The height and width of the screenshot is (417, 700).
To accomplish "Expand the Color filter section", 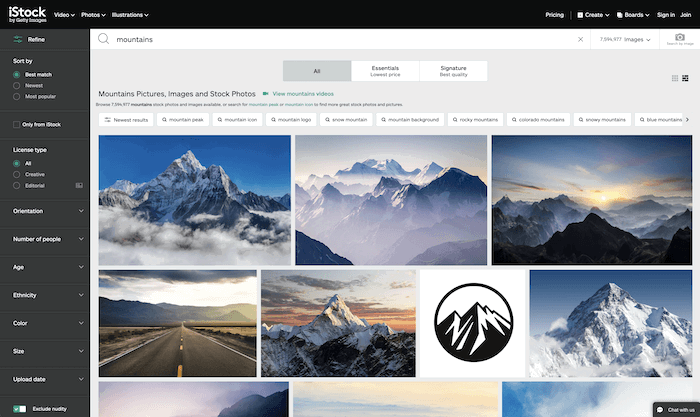I will [x=48, y=323].
